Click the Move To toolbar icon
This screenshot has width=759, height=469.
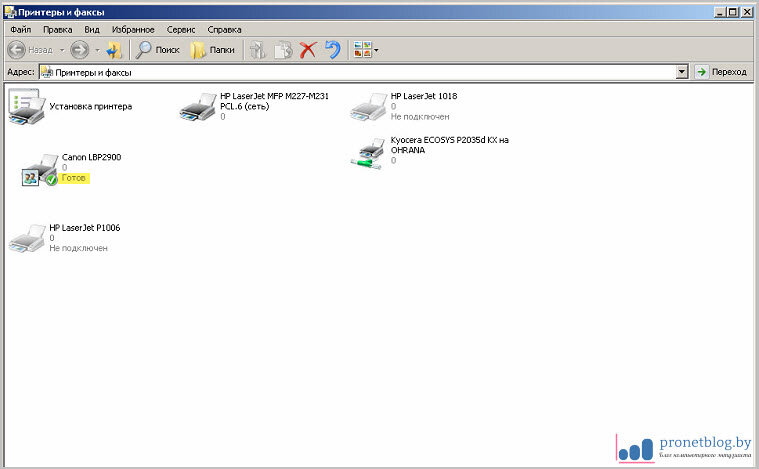pos(258,50)
